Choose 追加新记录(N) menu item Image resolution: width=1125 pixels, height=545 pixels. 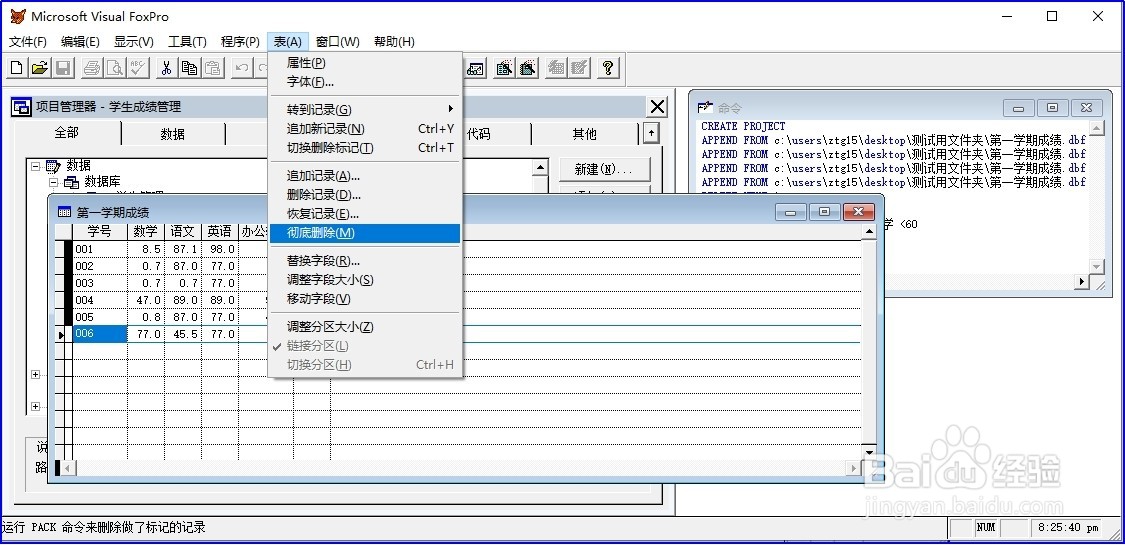coord(365,129)
